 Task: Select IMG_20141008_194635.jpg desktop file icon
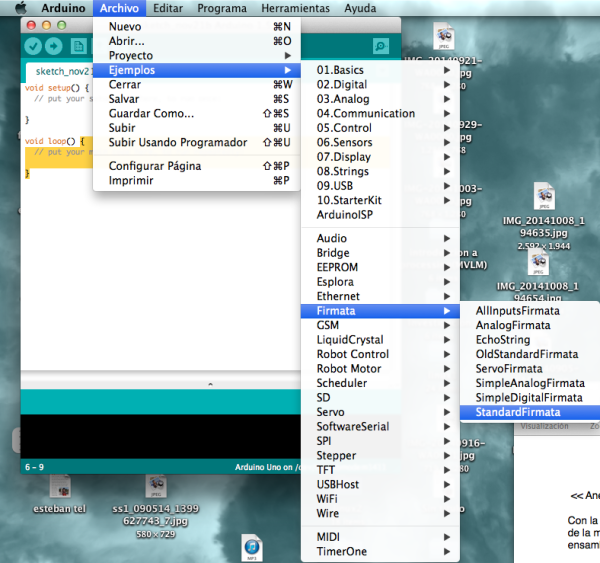click(x=544, y=197)
